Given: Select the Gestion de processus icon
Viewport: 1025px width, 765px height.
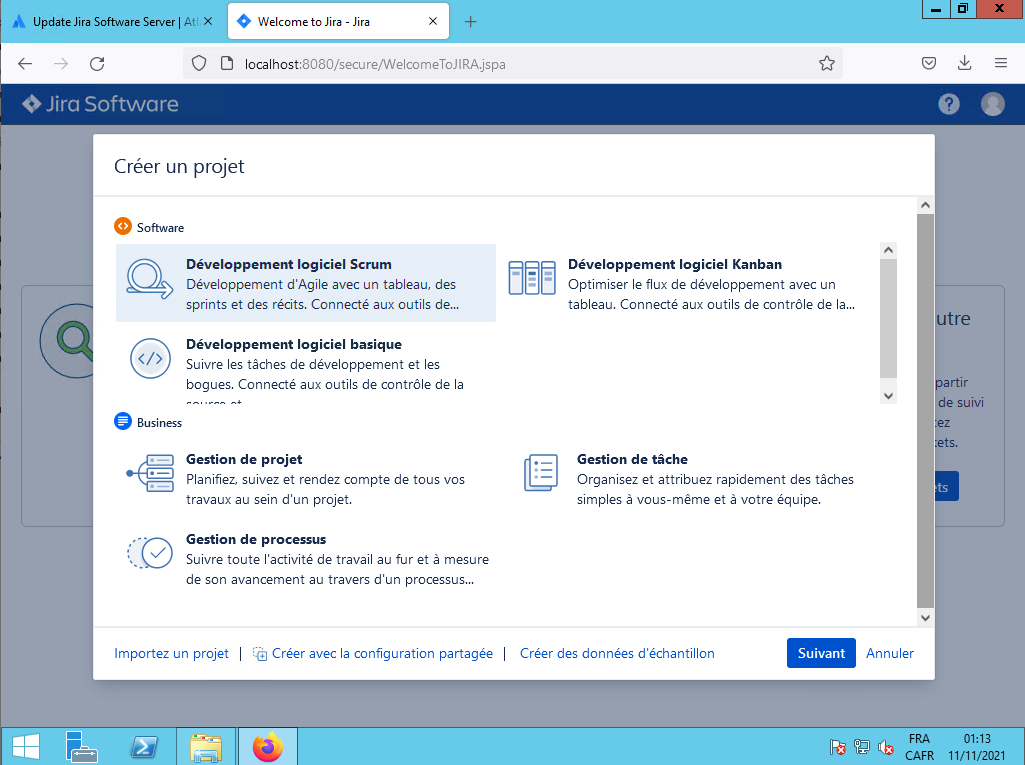Looking at the screenshot, I should 150,553.
